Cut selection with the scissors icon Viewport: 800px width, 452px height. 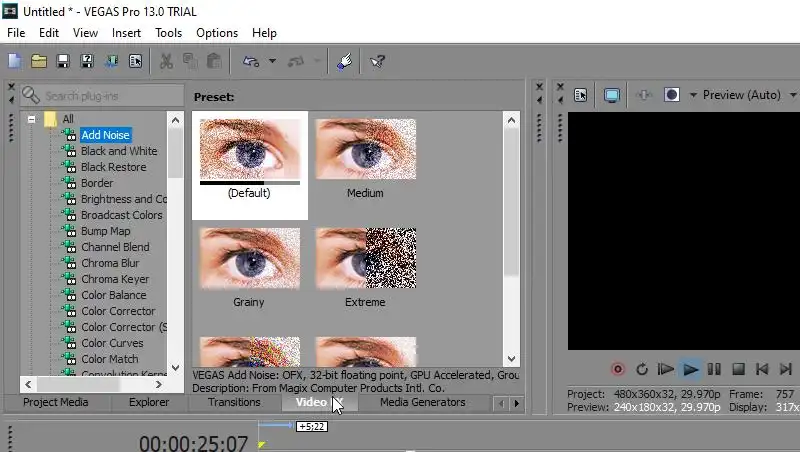click(166, 62)
